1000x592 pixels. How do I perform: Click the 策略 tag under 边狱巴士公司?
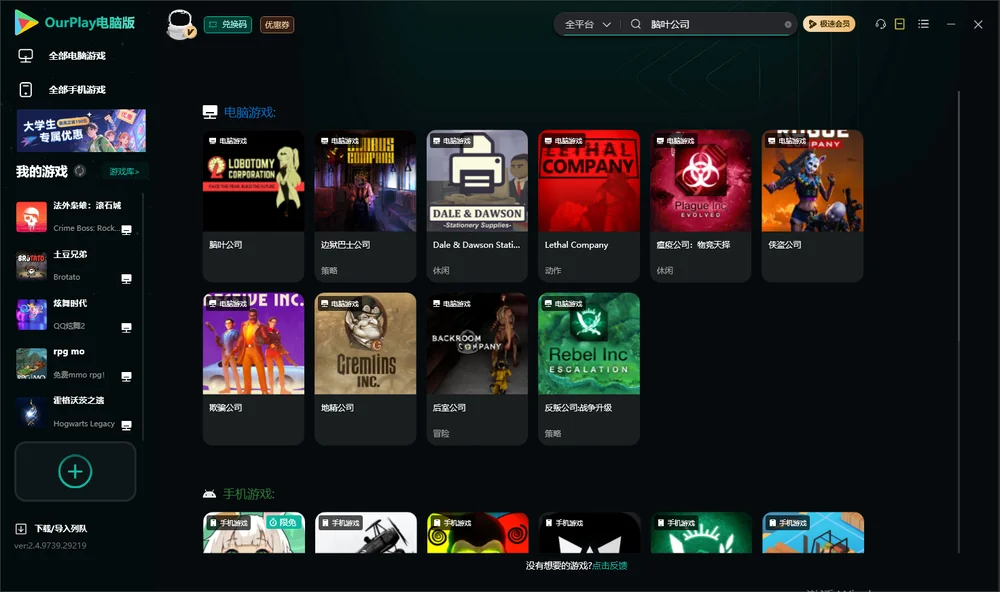click(329, 270)
